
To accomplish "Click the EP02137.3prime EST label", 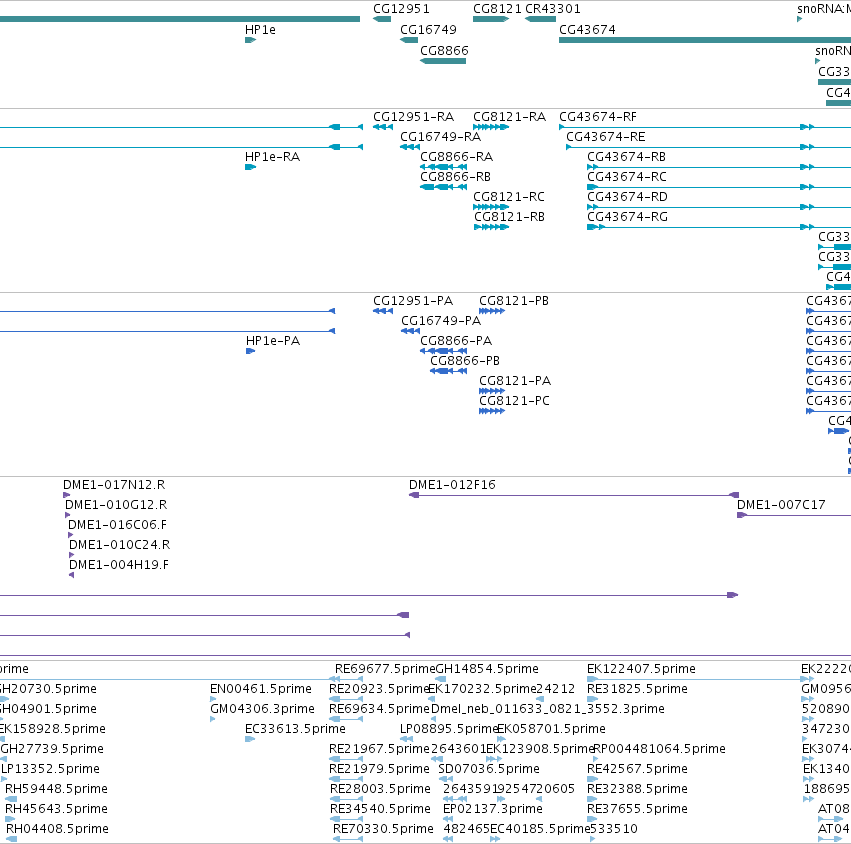I will [x=493, y=810].
